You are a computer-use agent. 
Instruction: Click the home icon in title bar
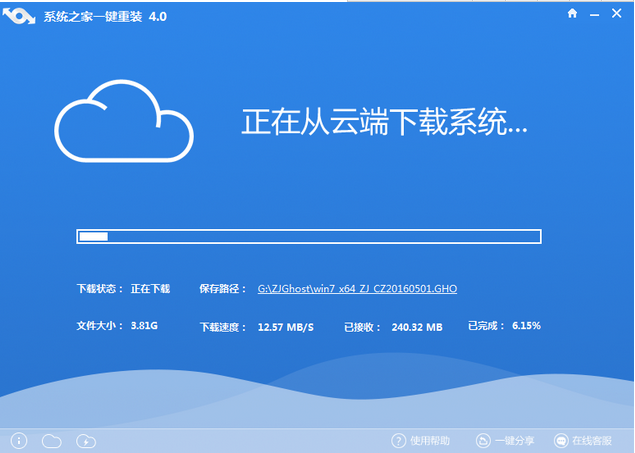(573, 13)
